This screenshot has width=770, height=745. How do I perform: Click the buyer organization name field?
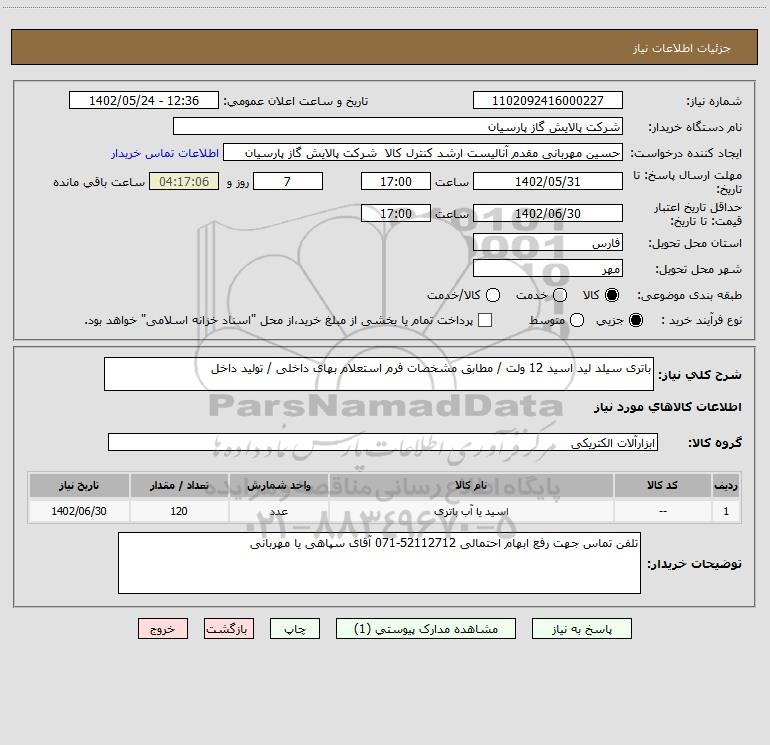click(398, 127)
